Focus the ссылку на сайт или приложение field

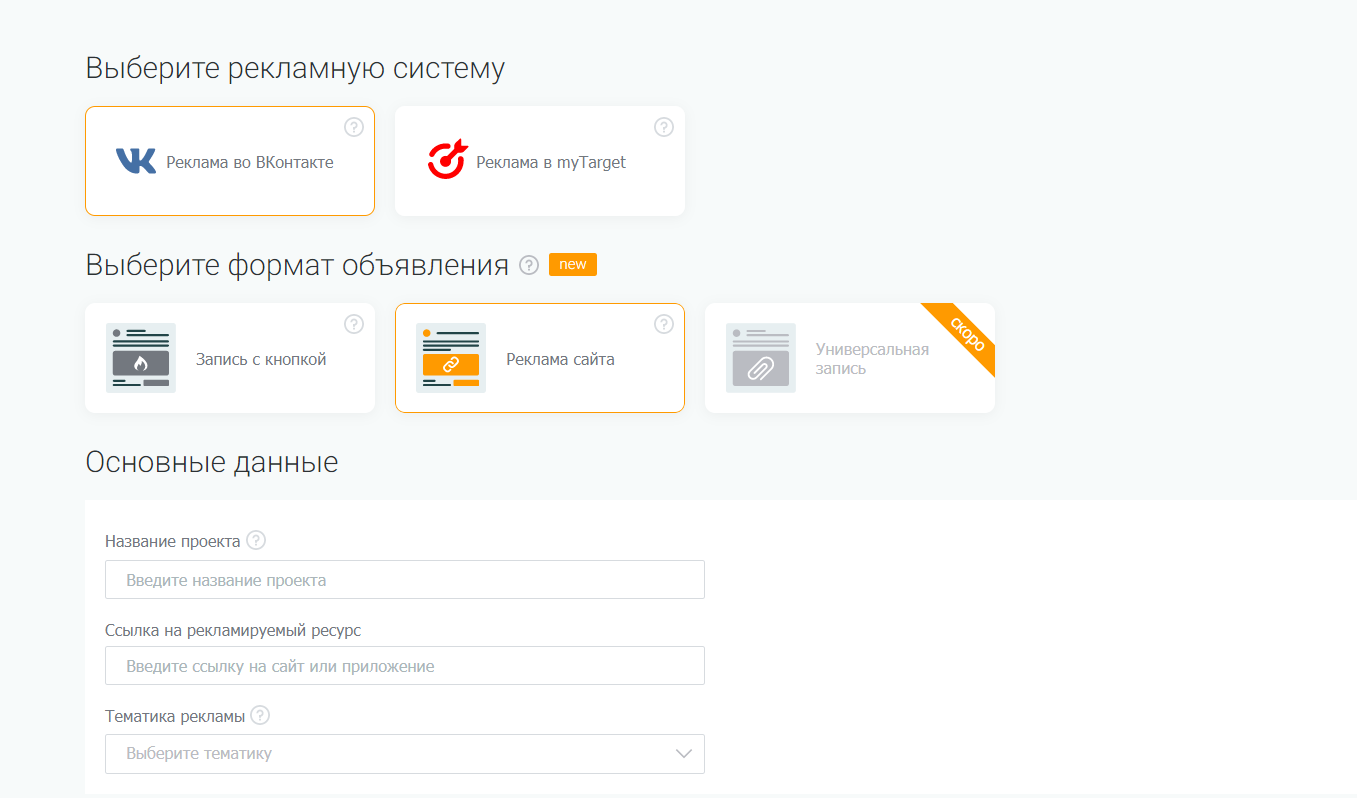pos(405,666)
